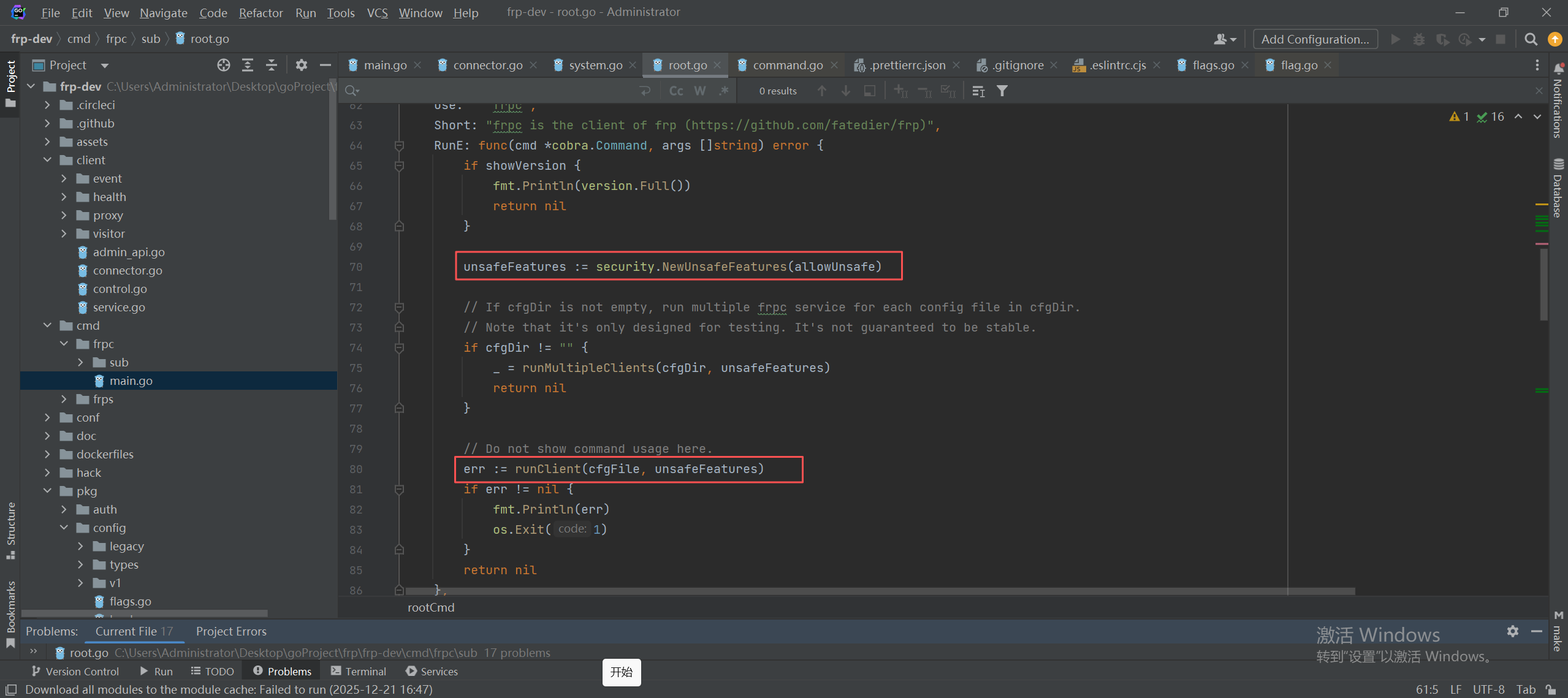Click Search Everywhere magnifier icon

(1531, 39)
